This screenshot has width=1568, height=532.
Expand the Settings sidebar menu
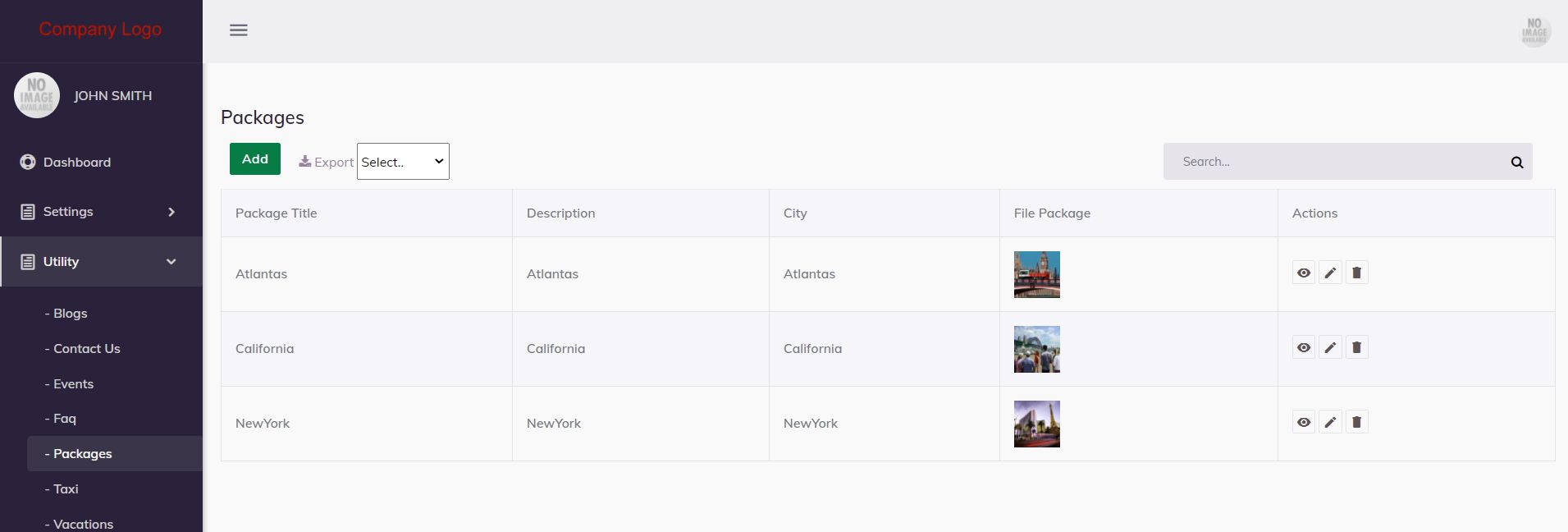(x=101, y=212)
